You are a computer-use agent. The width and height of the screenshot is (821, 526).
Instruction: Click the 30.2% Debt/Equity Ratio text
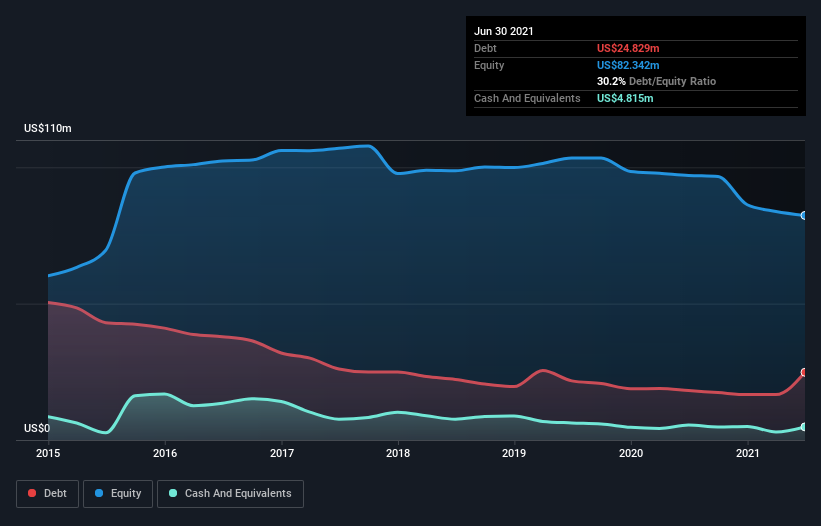657,81
